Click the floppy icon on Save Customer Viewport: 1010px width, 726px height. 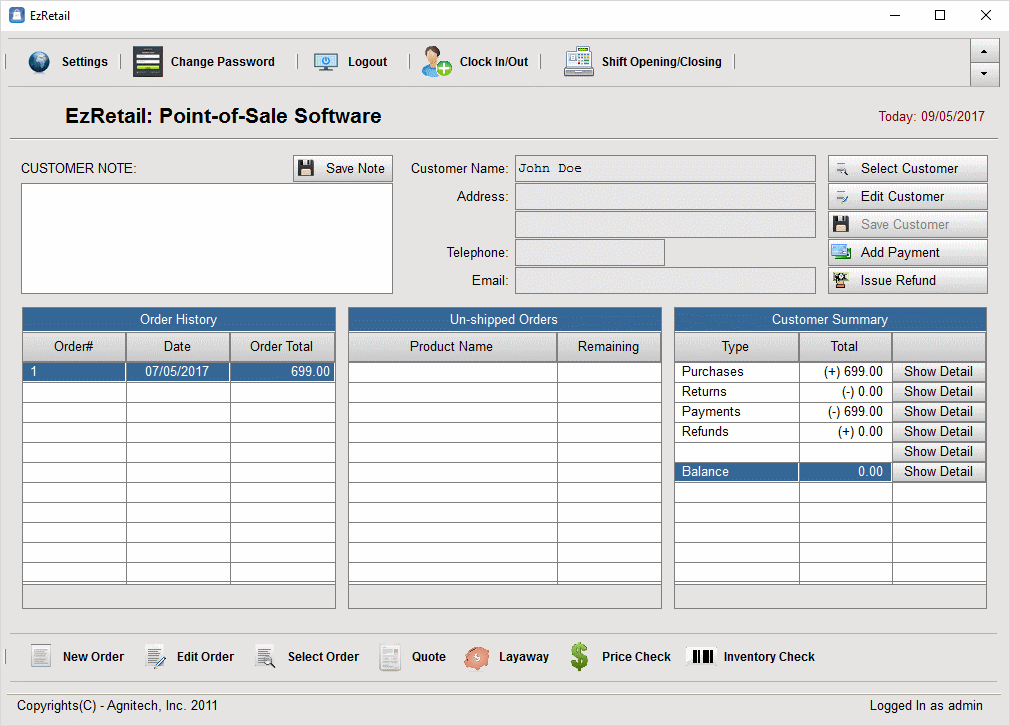pos(841,224)
